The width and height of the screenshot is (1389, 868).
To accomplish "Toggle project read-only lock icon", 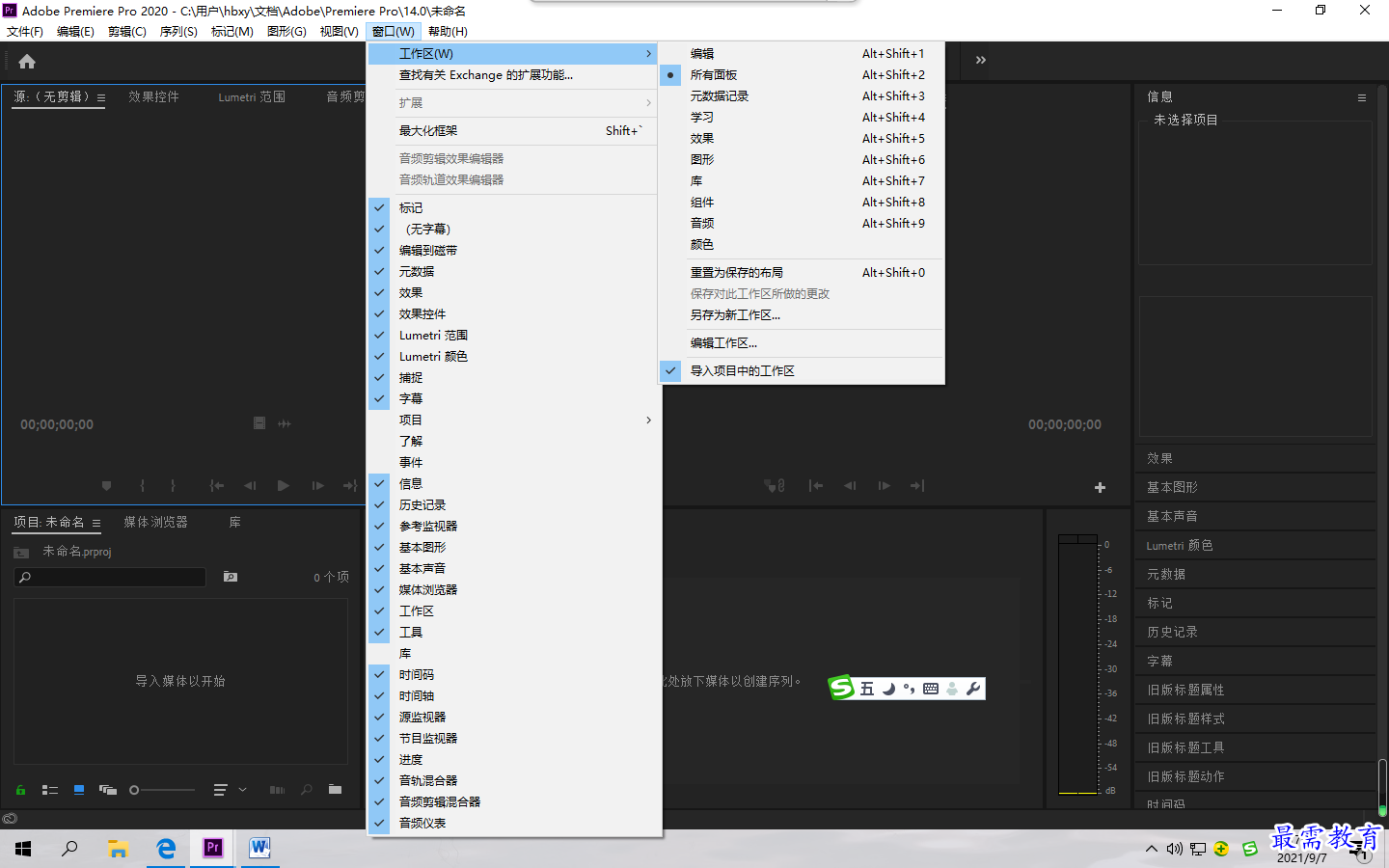I will (20, 790).
